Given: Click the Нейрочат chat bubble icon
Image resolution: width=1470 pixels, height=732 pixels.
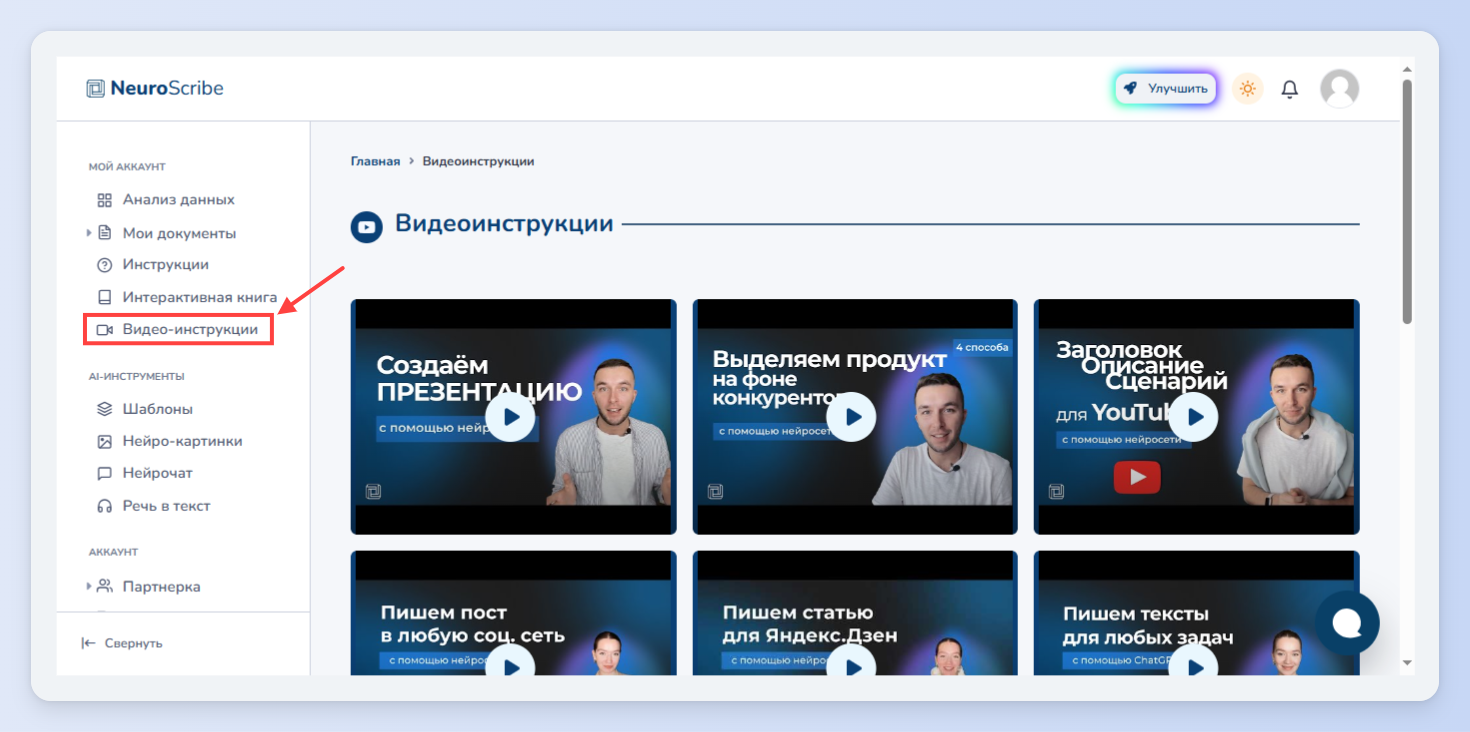Looking at the screenshot, I should [x=104, y=473].
